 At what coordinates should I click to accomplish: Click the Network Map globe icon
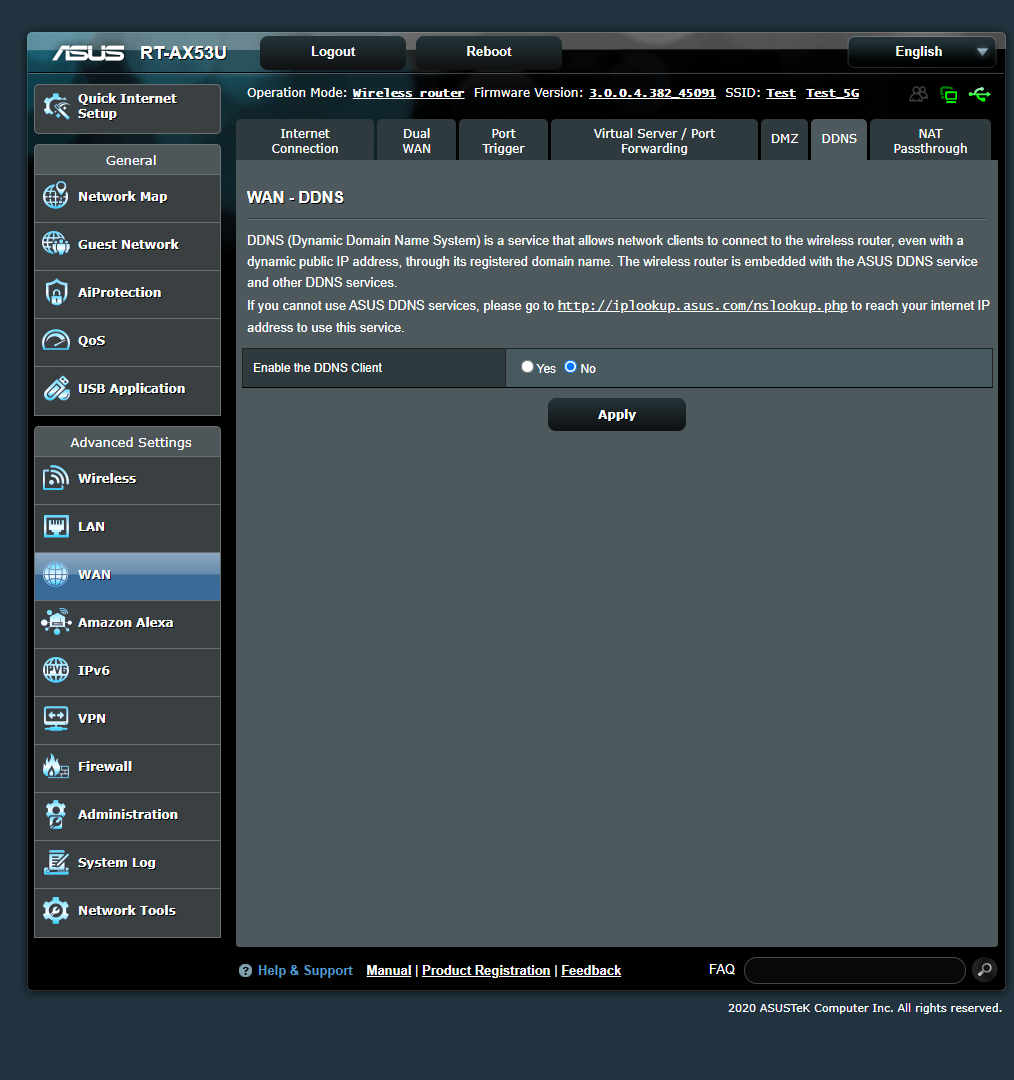tap(56, 196)
